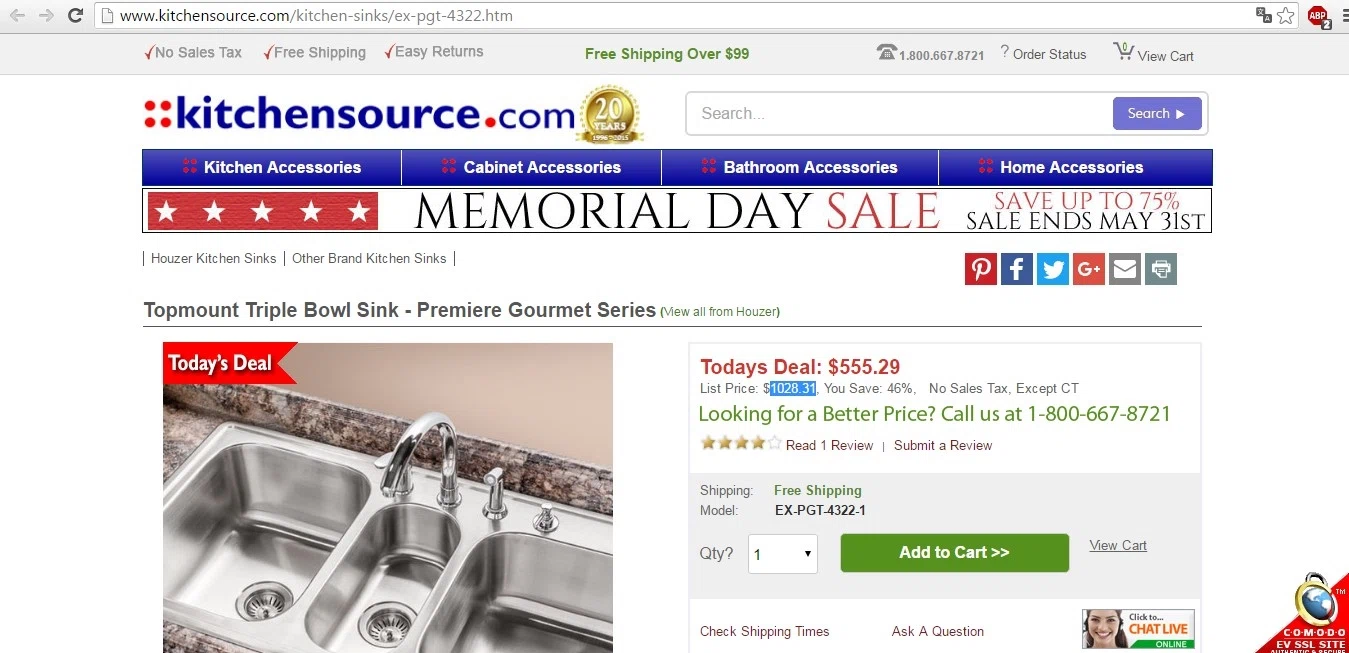Share product on Pinterest
1349x653 pixels.
pyautogui.click(x=980, y=269)
